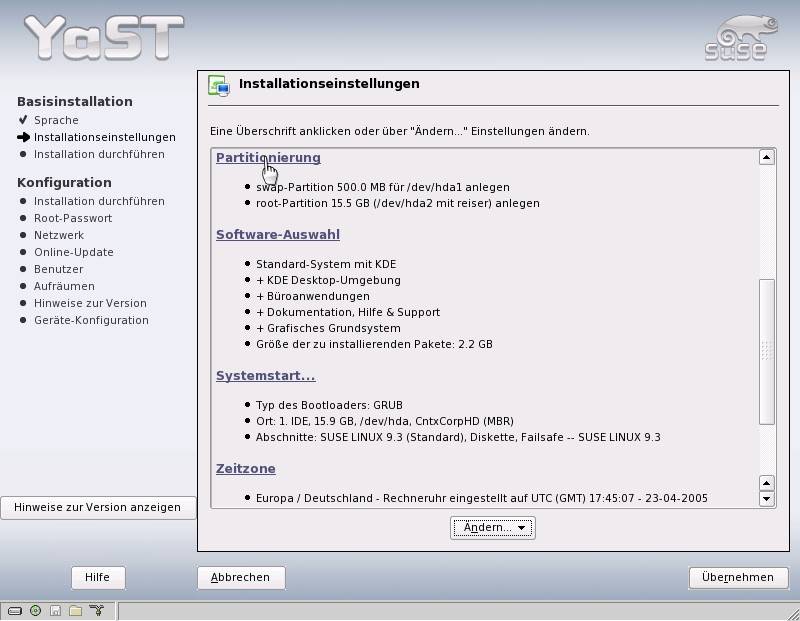This screenshot has width=800, height=621.
Task: Click the Konfiguration section heading
Action: coord(64,183)
